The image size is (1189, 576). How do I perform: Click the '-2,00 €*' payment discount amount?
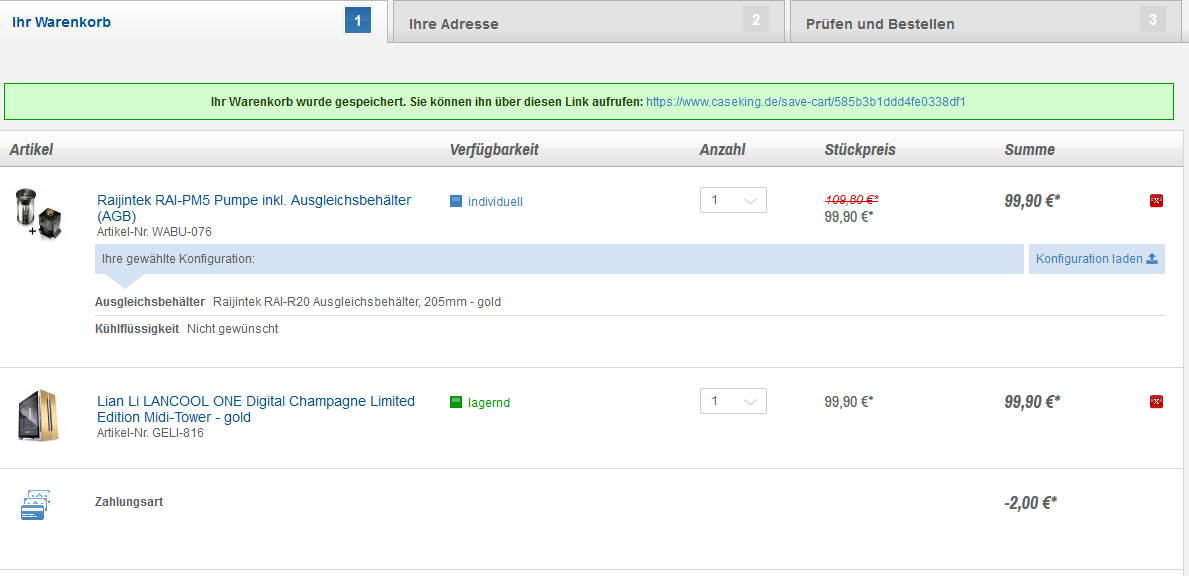click(1031, 502)
